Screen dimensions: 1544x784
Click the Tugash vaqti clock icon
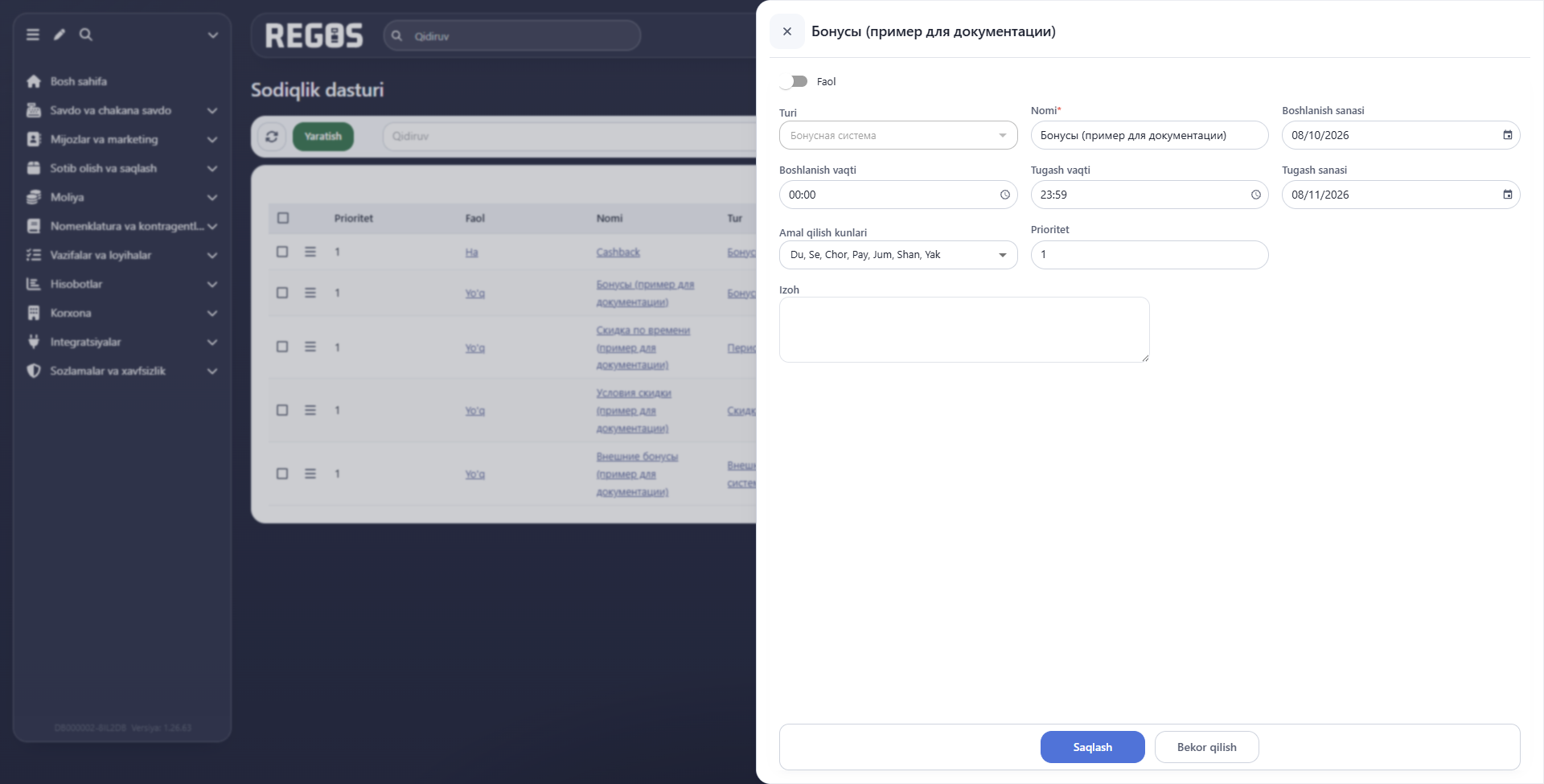click(1256, 195)
